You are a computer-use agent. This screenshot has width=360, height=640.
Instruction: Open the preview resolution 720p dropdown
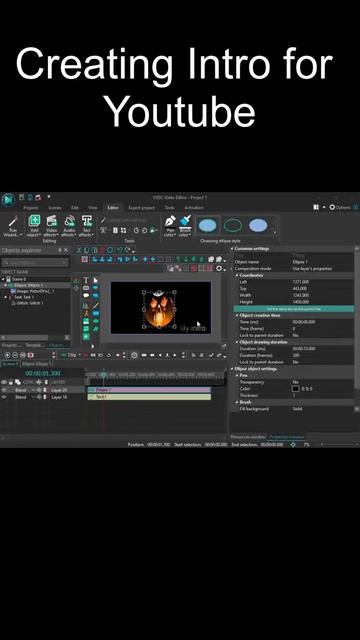click(70, 355)
